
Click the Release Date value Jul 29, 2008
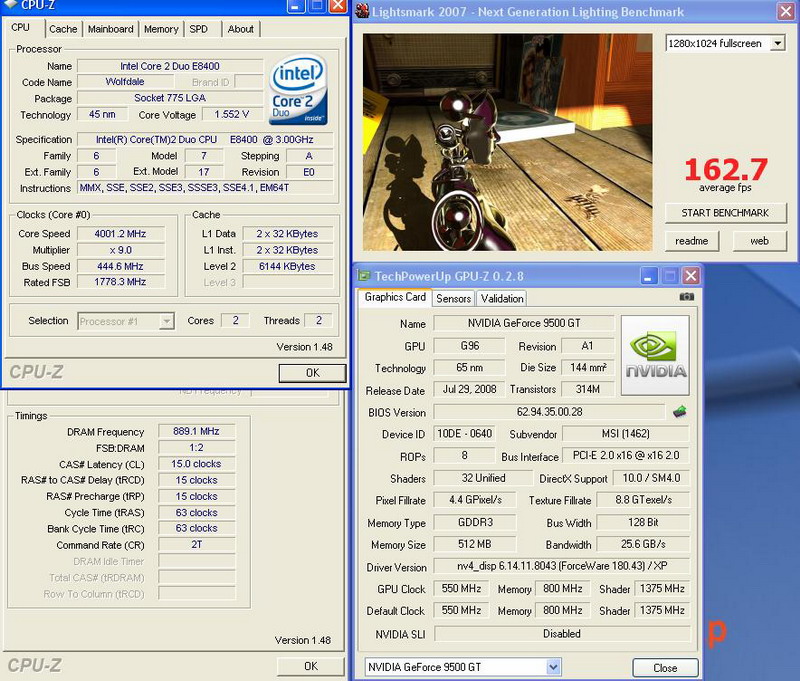pos(469,389)
